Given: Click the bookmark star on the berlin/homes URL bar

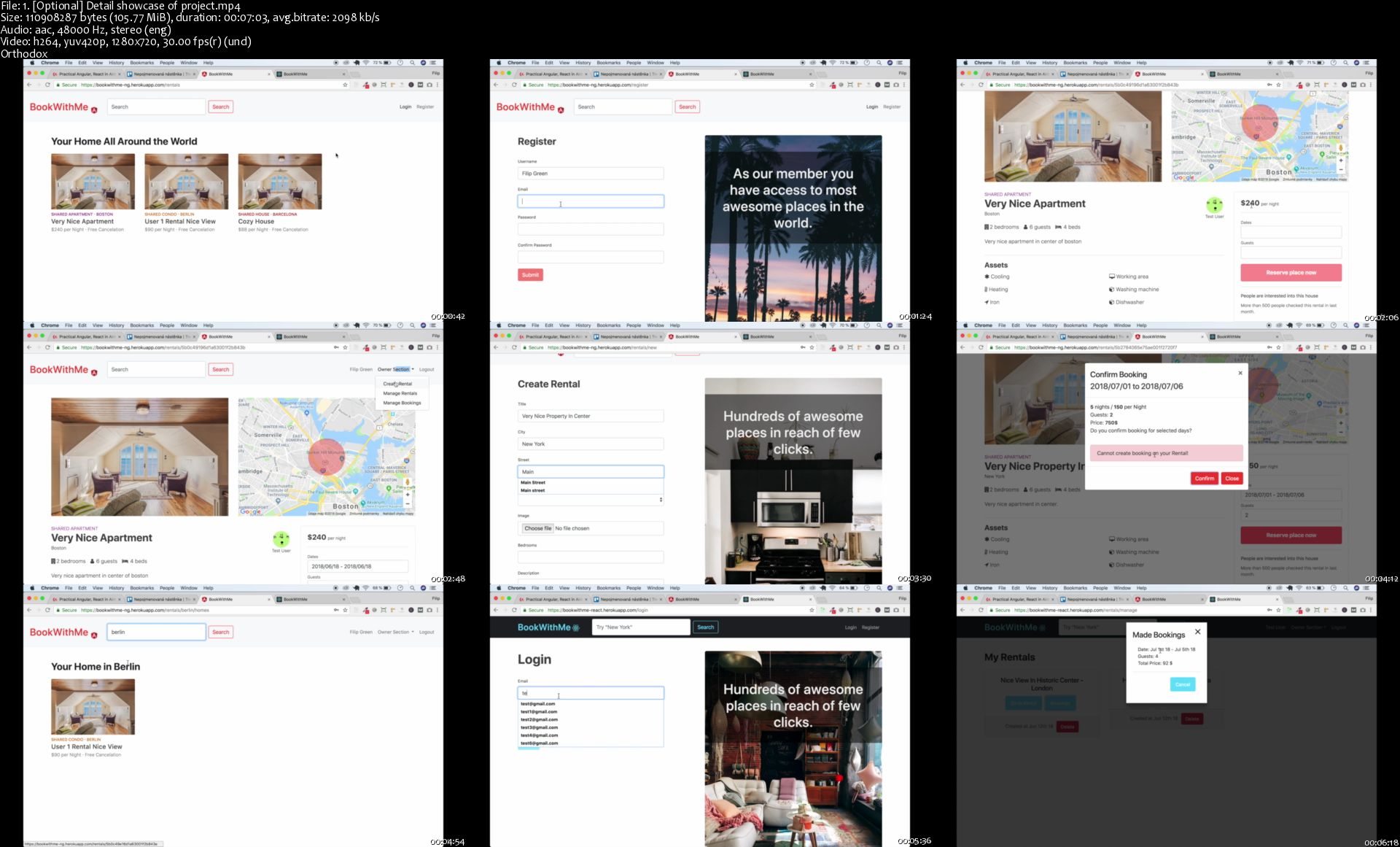Looking at the screenshot, I should 345,610.
